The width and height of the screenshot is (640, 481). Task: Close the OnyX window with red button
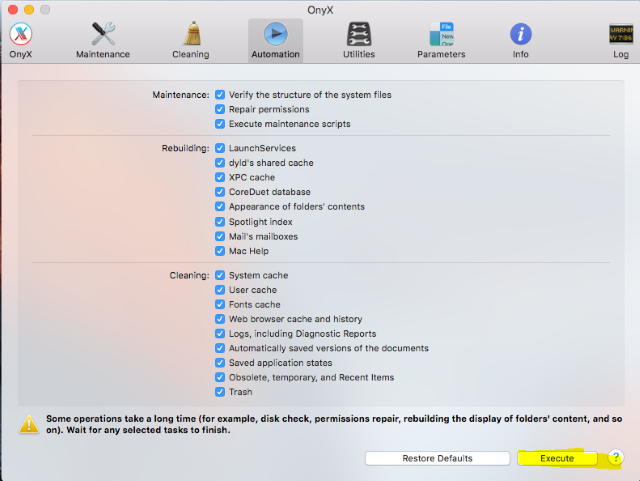pos(13,9)
